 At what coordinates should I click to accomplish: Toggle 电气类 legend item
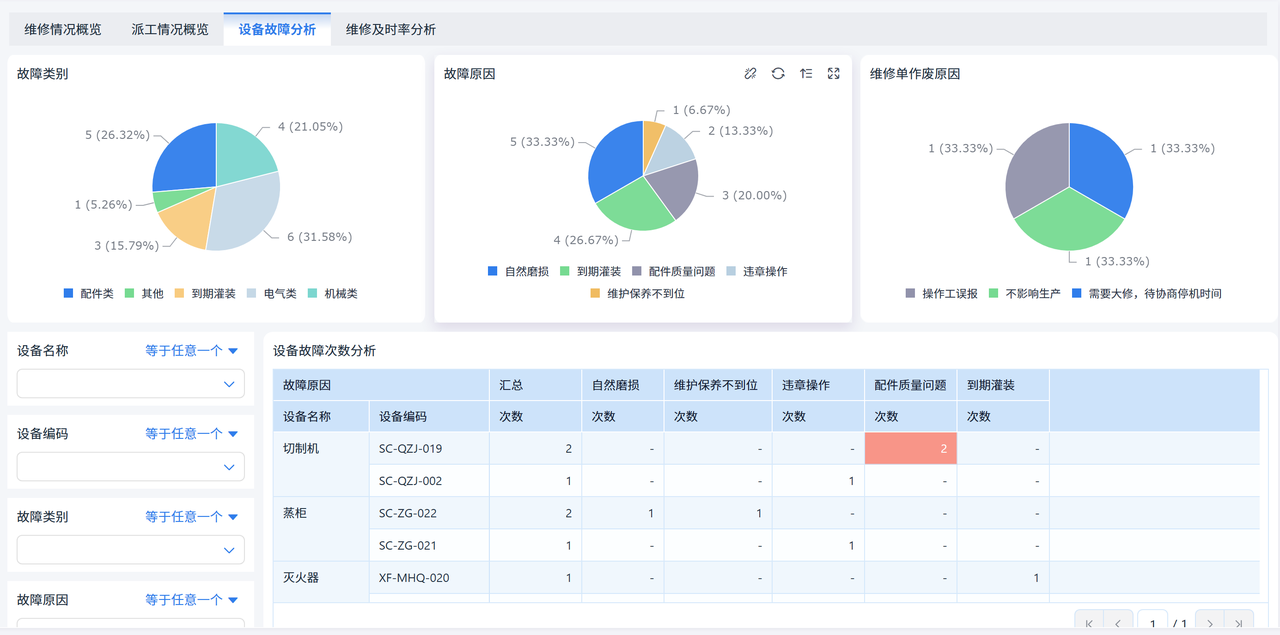pyautogui.click(x=271, y=293)
